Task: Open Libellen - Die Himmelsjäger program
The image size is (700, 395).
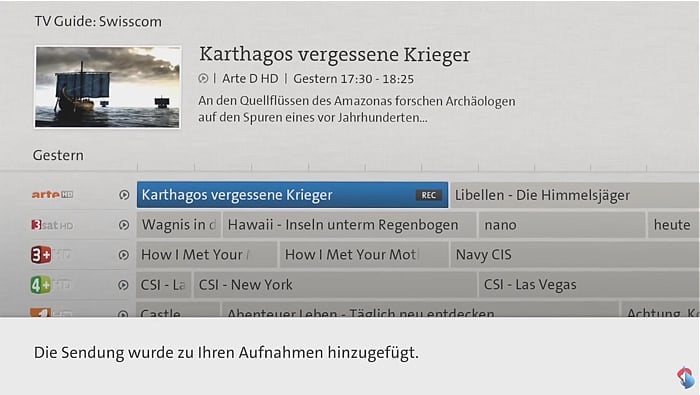Action: 575,195
